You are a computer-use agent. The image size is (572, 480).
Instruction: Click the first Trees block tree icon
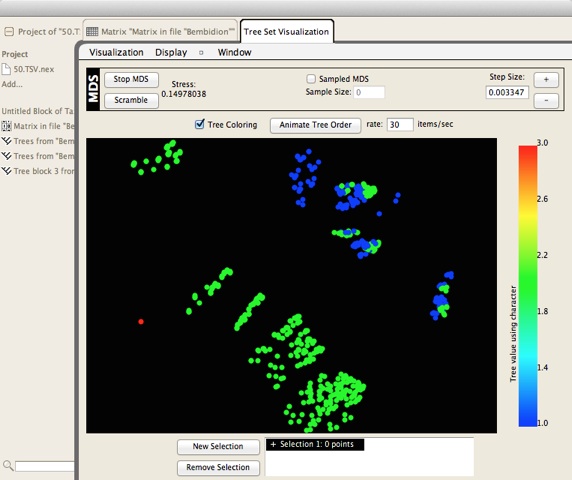[x=6, y=141]
